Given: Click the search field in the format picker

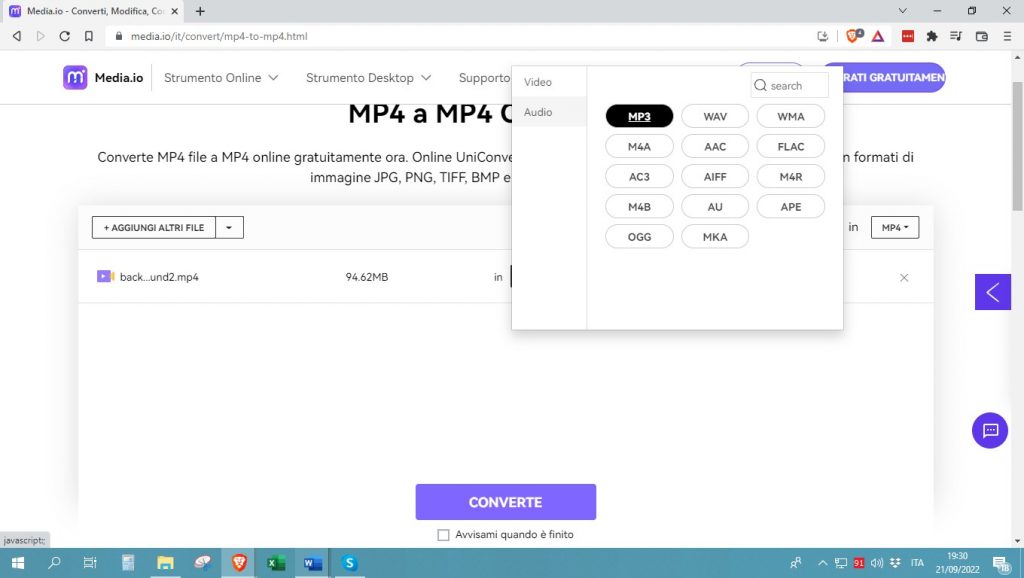Looking at the screenshot, I should 789,85.
